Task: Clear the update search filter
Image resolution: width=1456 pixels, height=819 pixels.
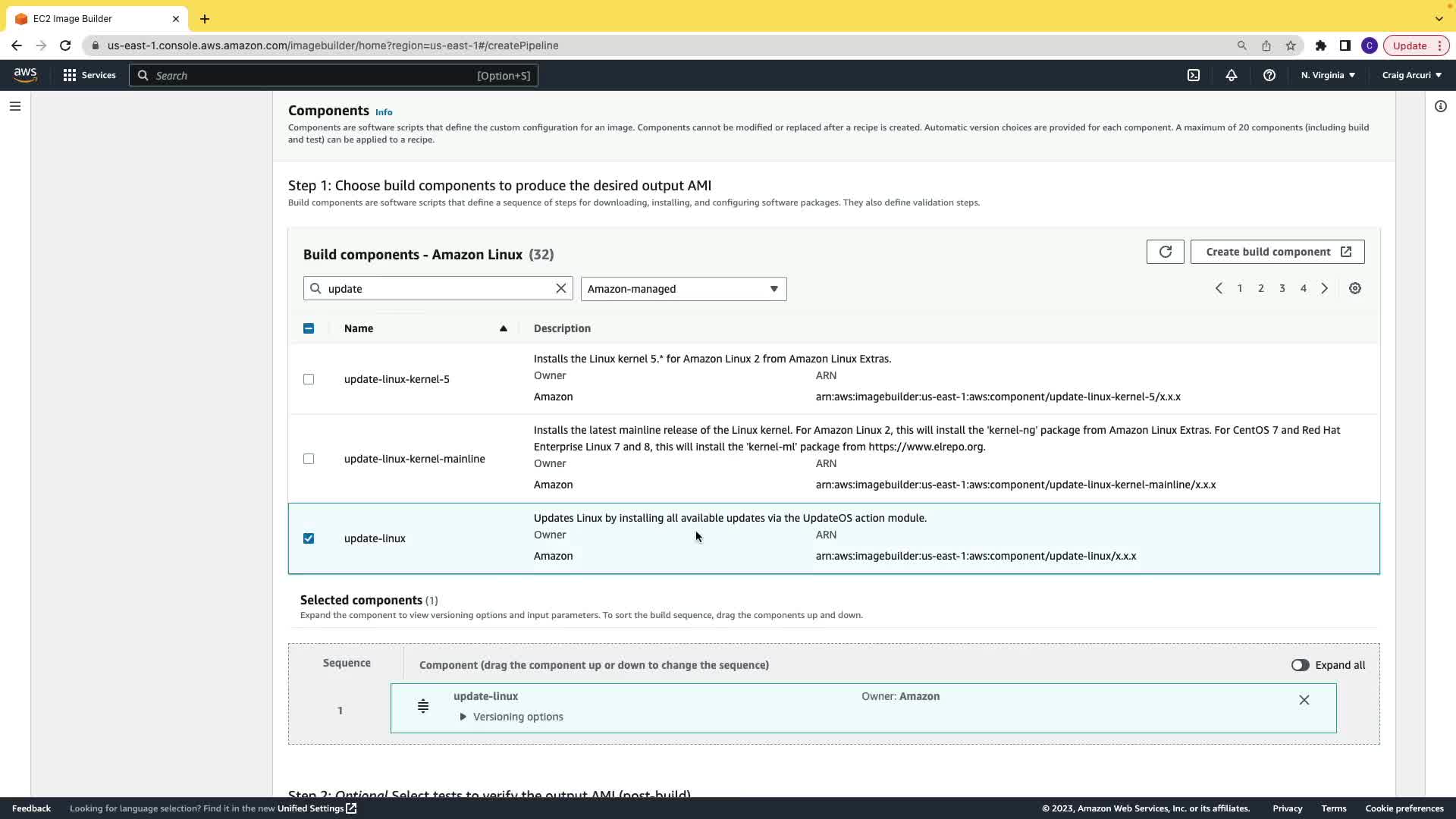Action: point(561,288)
